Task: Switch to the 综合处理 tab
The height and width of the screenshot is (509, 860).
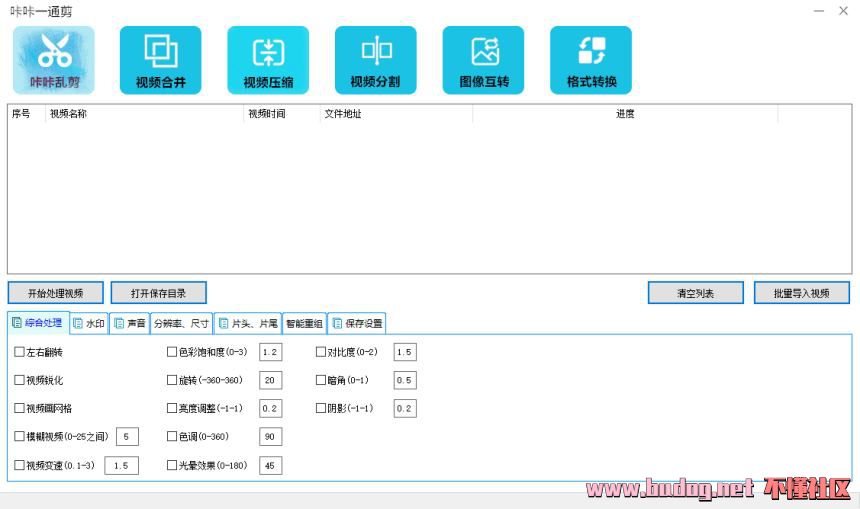Action: [x=38, y=323]
